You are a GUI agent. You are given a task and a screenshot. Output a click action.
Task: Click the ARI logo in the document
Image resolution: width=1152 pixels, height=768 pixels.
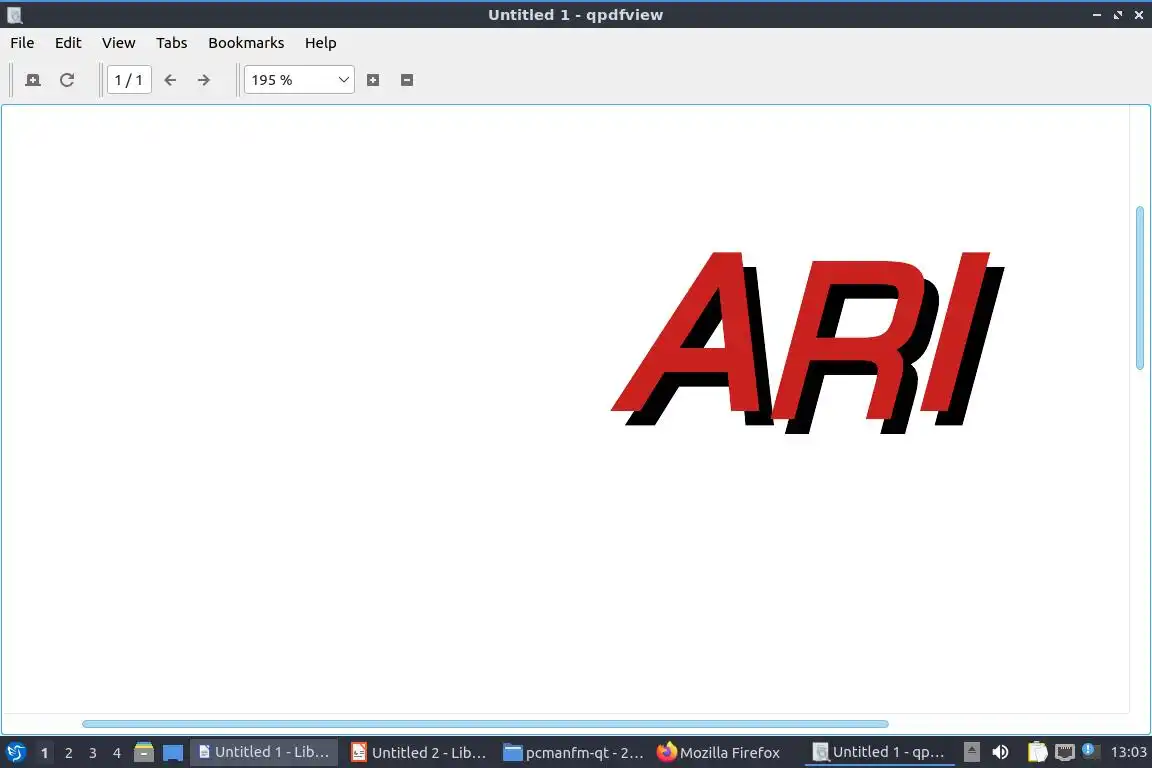pos(807,342)
